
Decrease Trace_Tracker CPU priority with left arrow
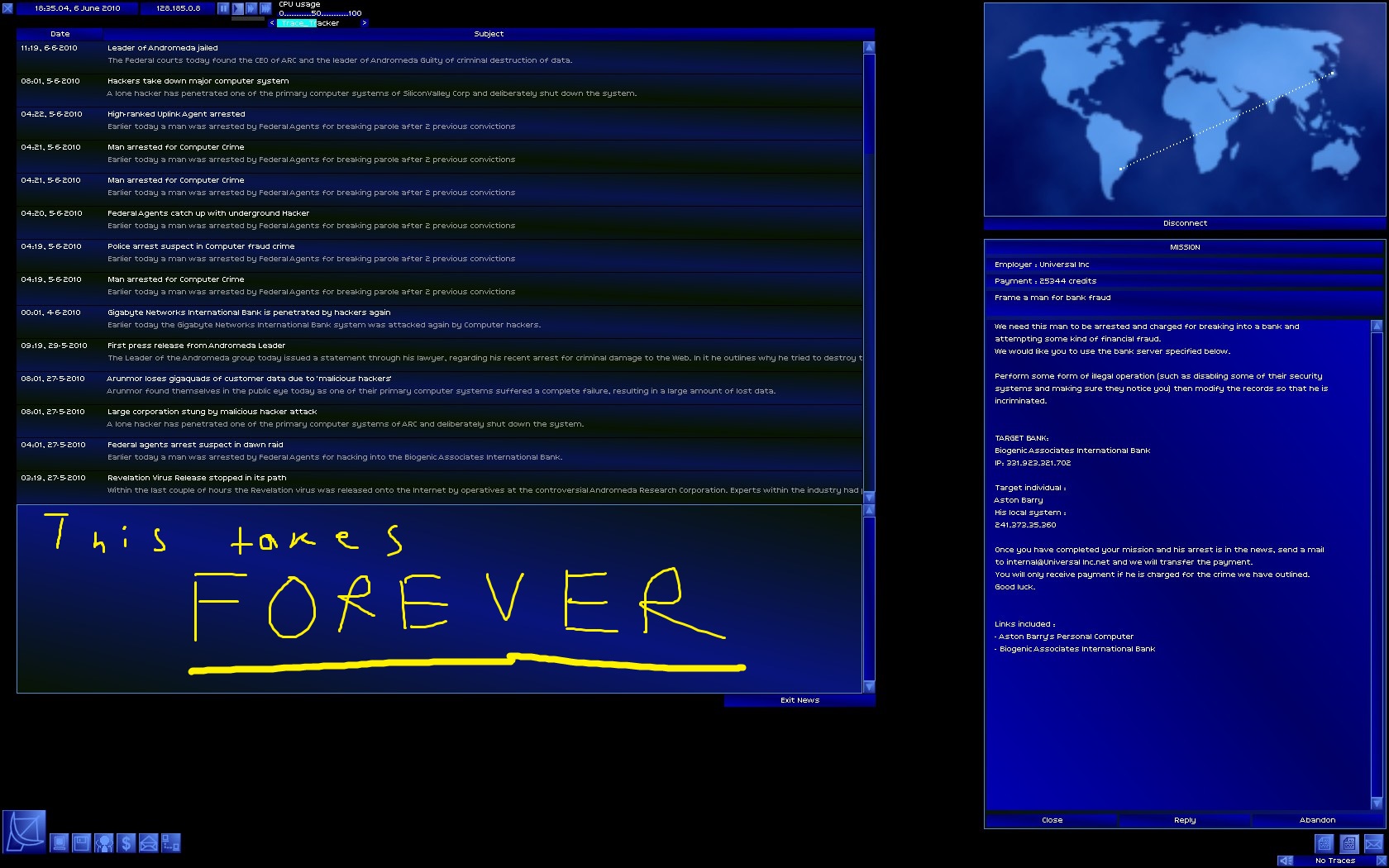272,23
